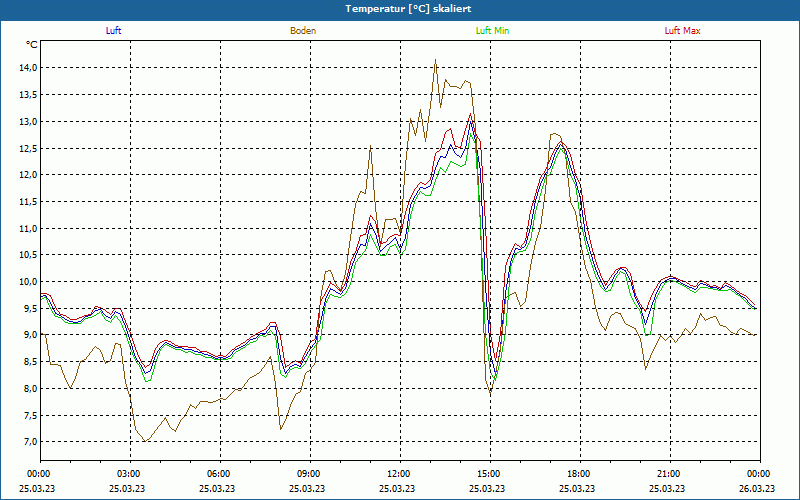Click the 14,0 y-axis value
This screenshot has height=500, width=800.
[28, 68]
